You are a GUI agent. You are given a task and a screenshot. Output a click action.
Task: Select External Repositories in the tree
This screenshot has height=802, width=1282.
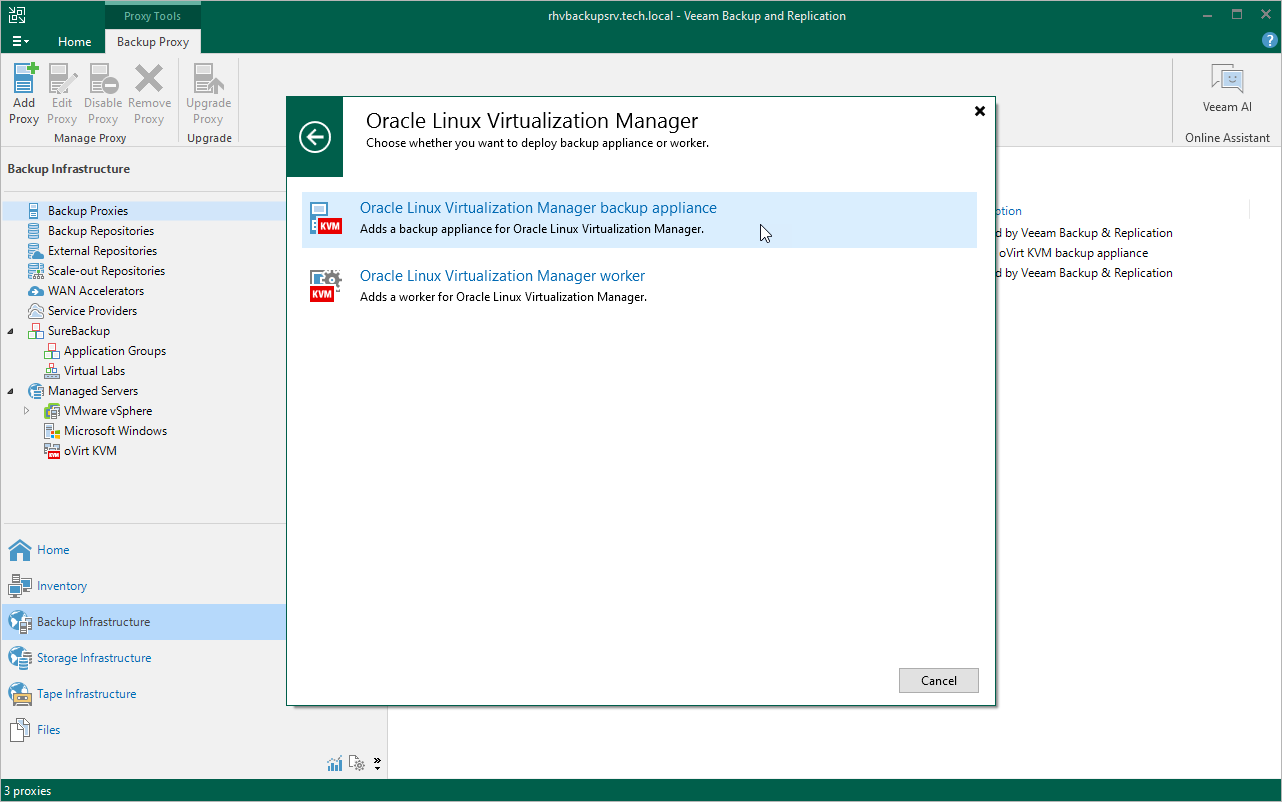tap(102, 251)
